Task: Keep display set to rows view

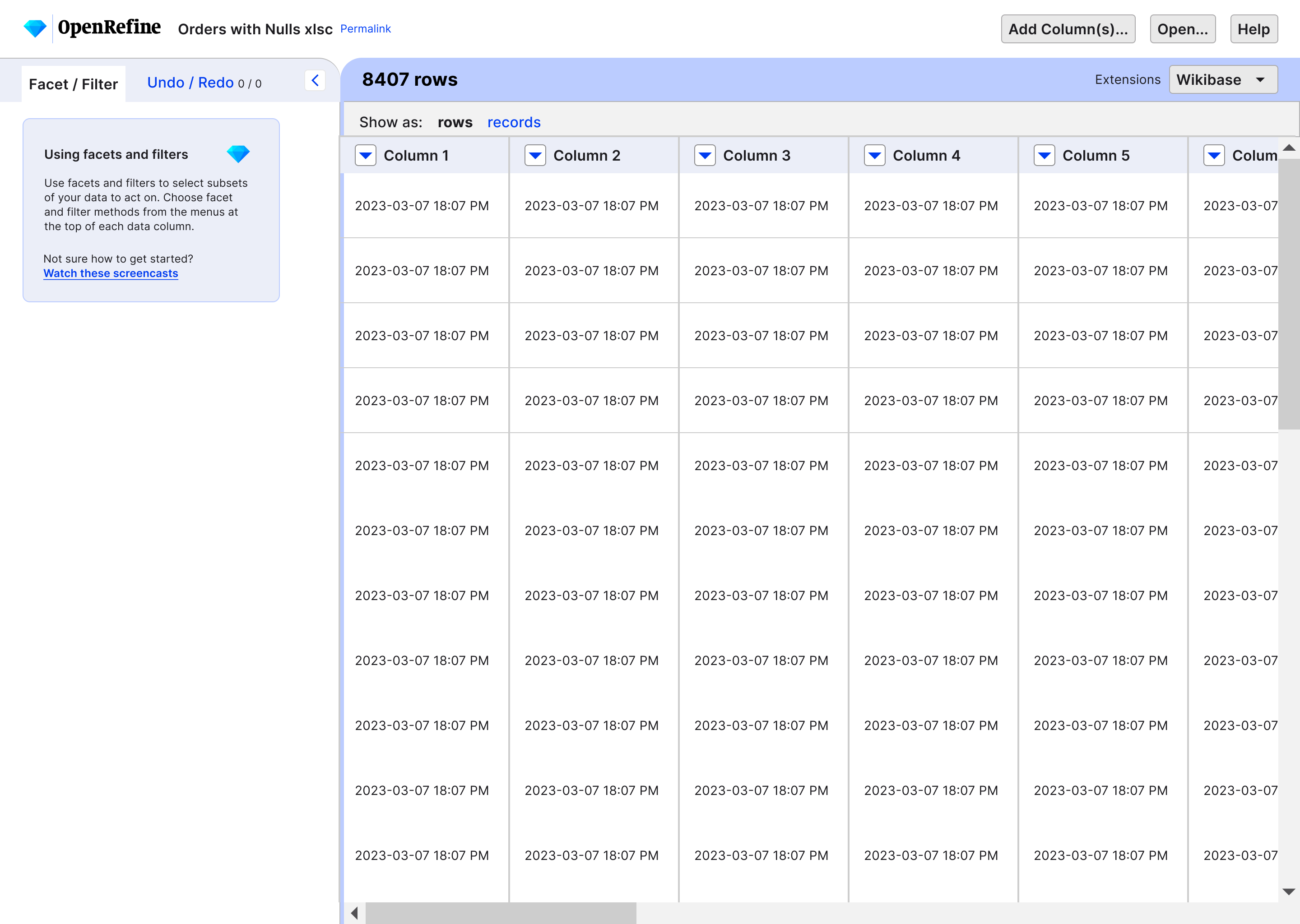Action: pos(455,122)
